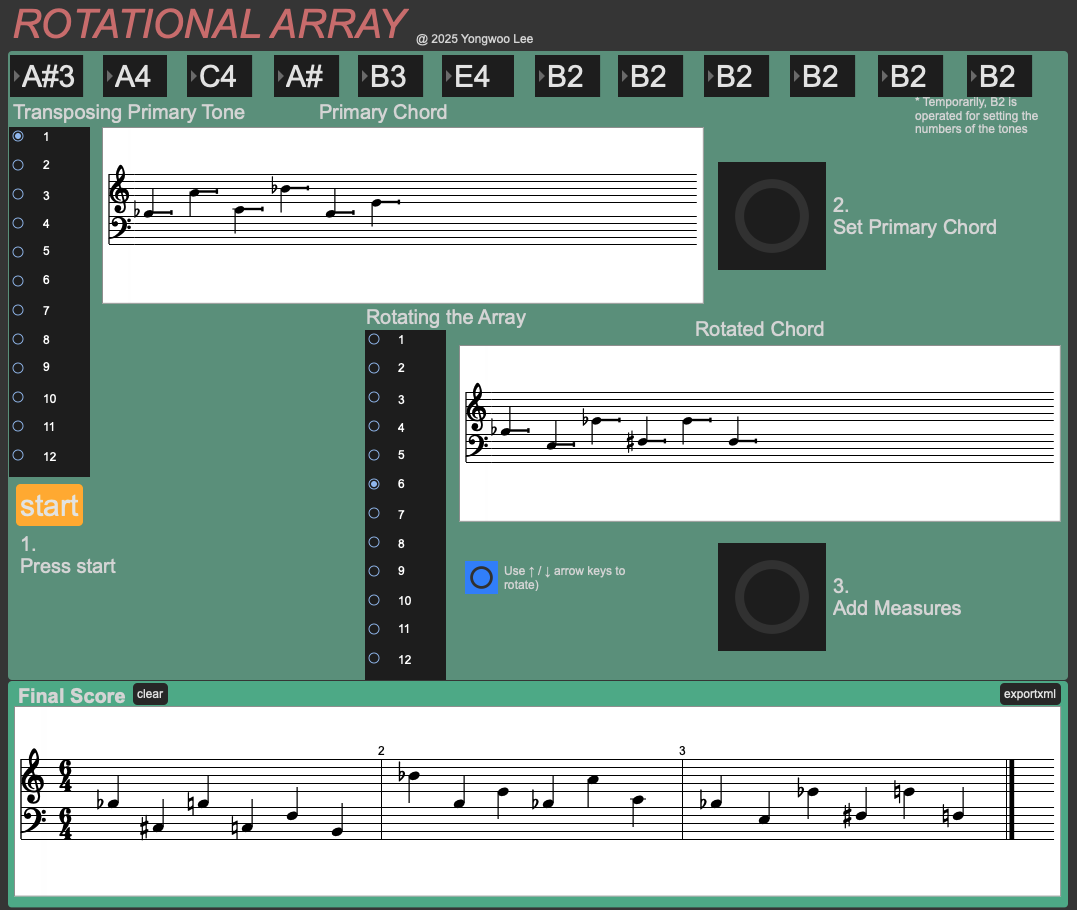Viewport: 1077px width, 910px height.
Task: Select the A4 note number box
Action: click(x=135, y=76)
